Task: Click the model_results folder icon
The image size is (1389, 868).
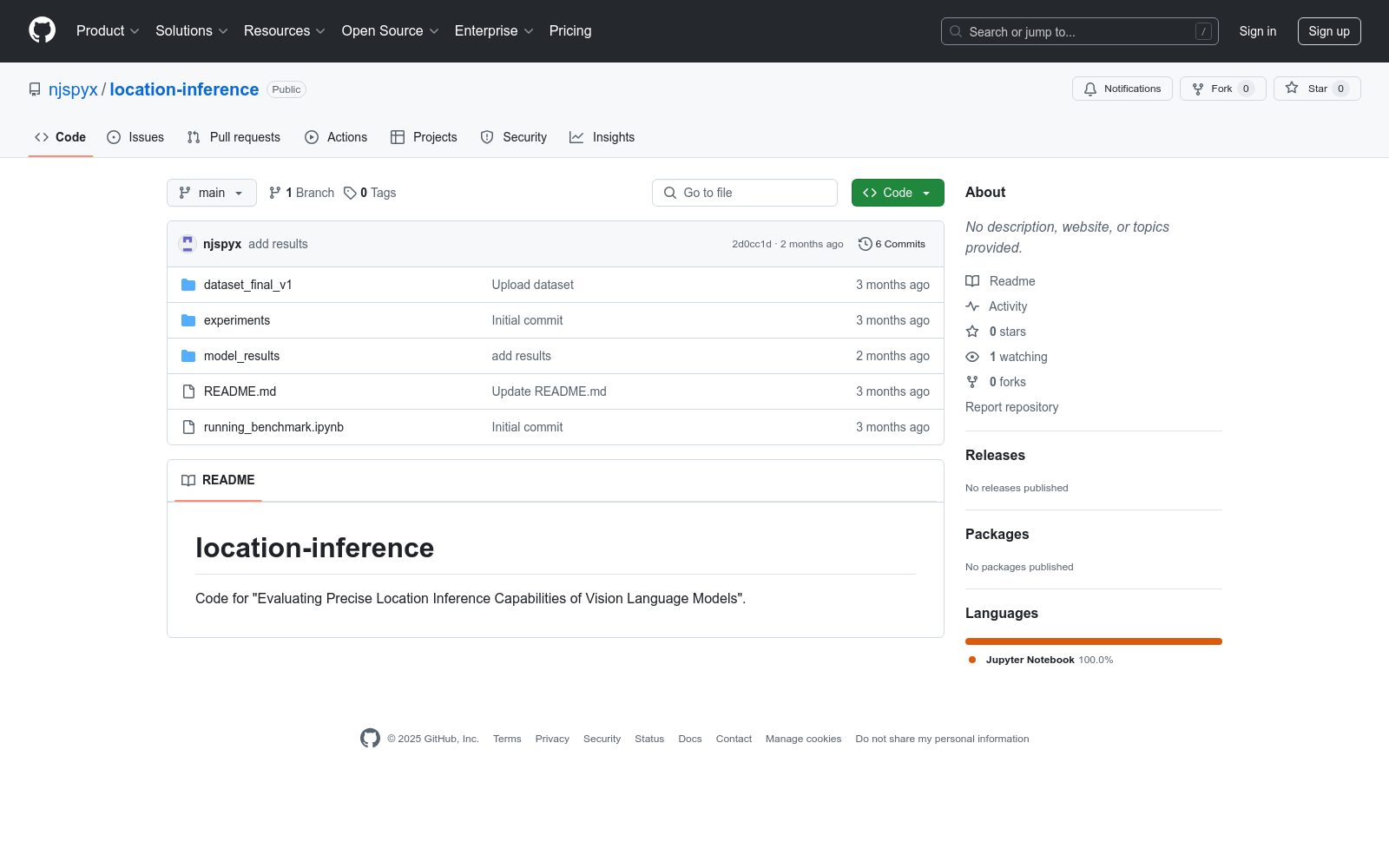Action: 188,356
